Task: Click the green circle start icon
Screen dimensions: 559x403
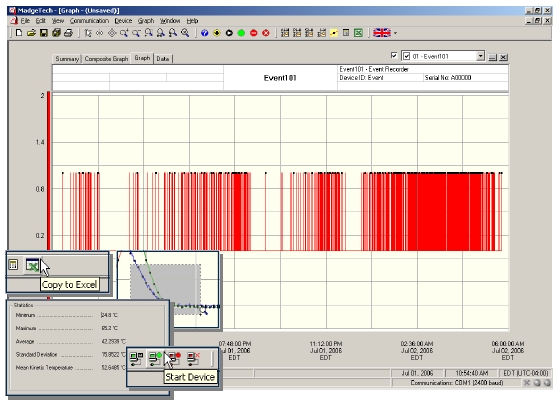Action: [x=241, y=33]
